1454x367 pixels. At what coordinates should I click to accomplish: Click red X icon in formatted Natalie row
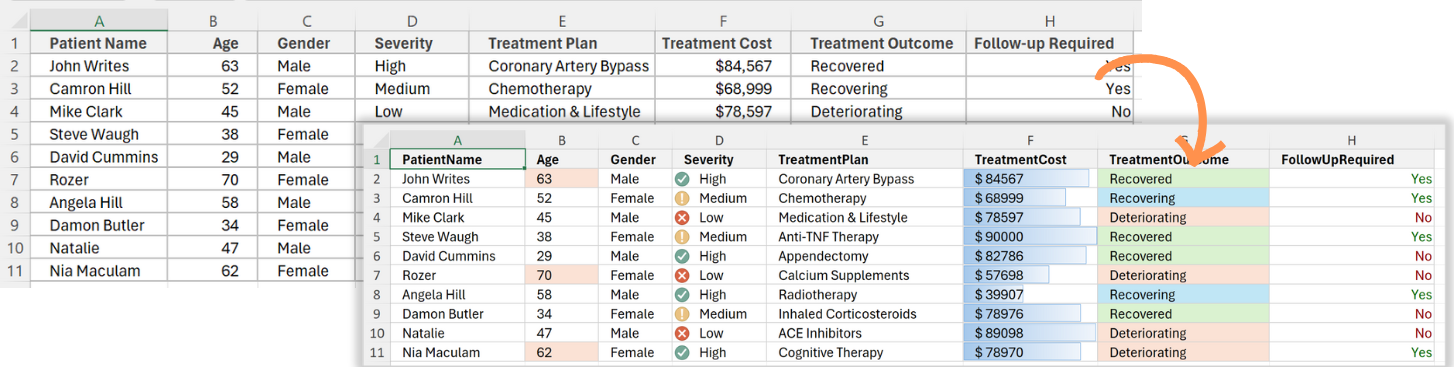pos(682,333)
